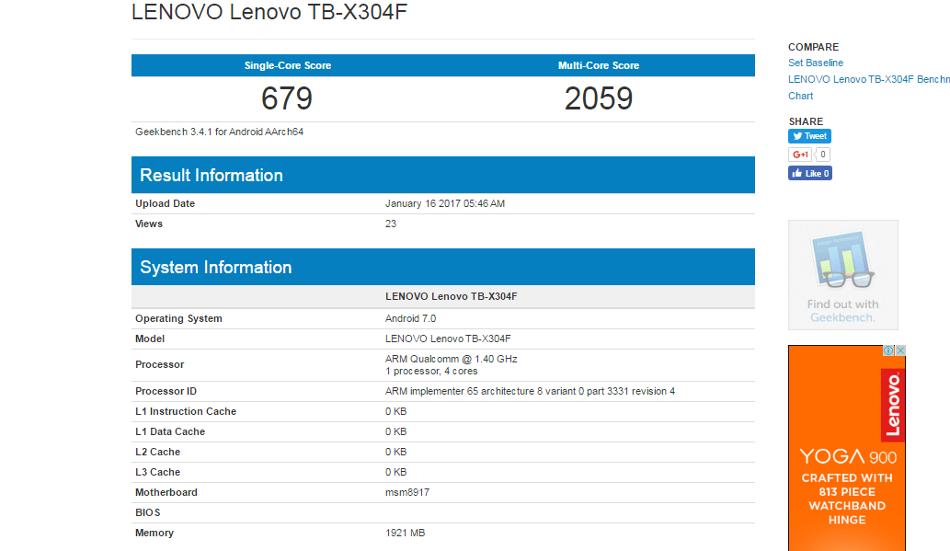Open the LENOVO TB-X304F Benchmark Chart link
This screenshot has height=551, width=950.
868,80
